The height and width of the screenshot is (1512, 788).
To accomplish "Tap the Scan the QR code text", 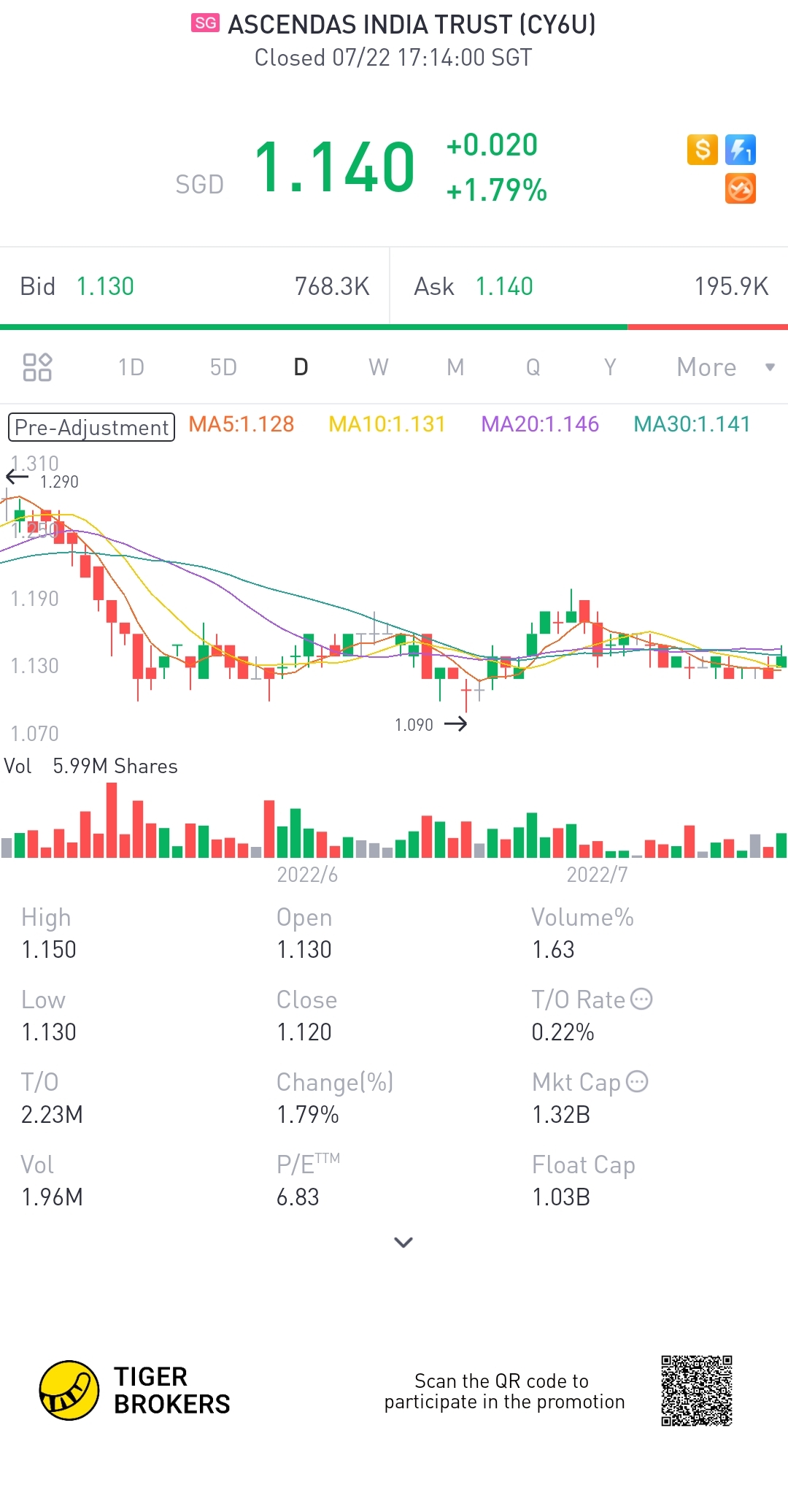I will (x=504, y=1391).
